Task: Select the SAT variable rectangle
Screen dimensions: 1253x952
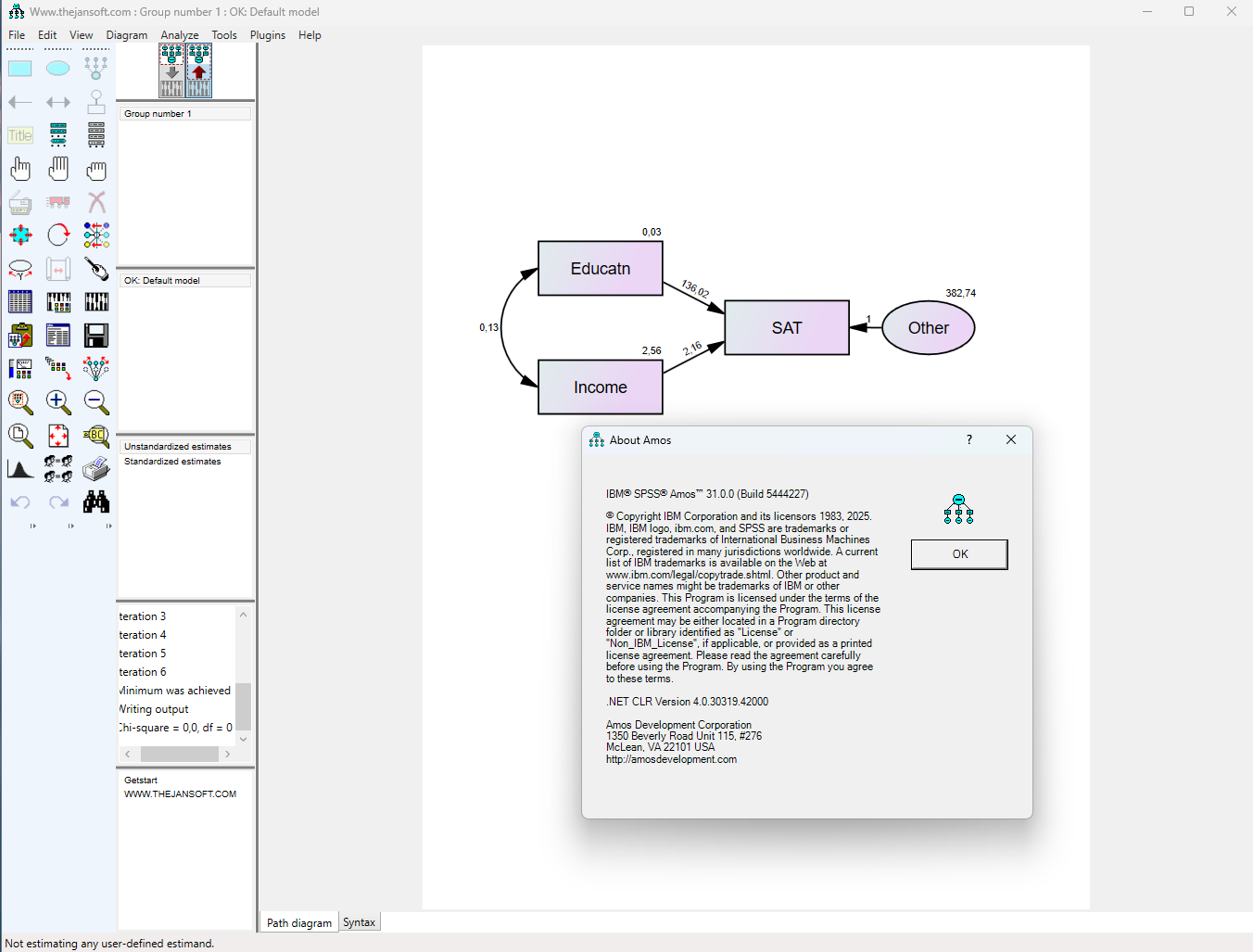Action: (787, 327)
